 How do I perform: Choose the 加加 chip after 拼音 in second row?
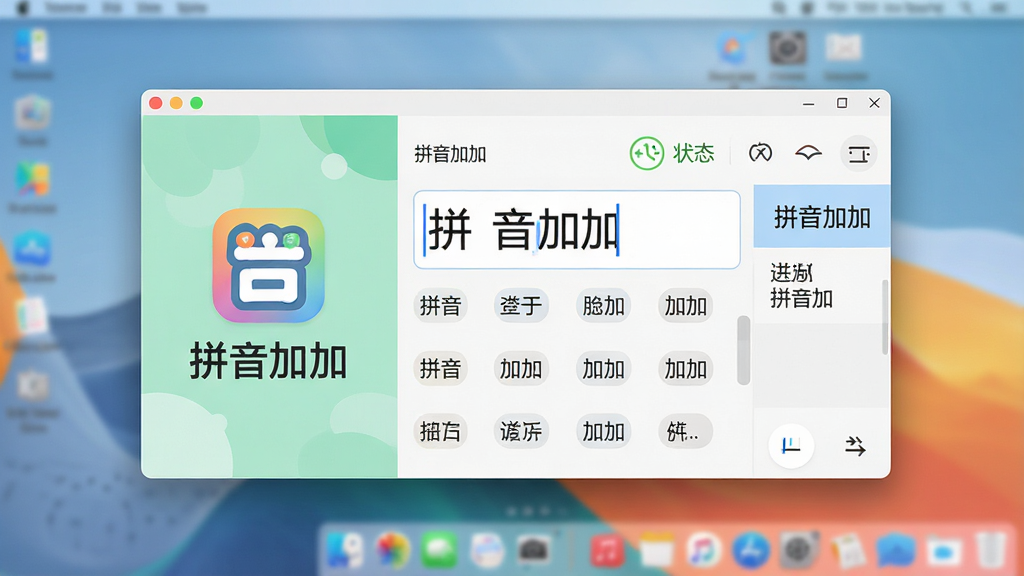pos(520,368)
